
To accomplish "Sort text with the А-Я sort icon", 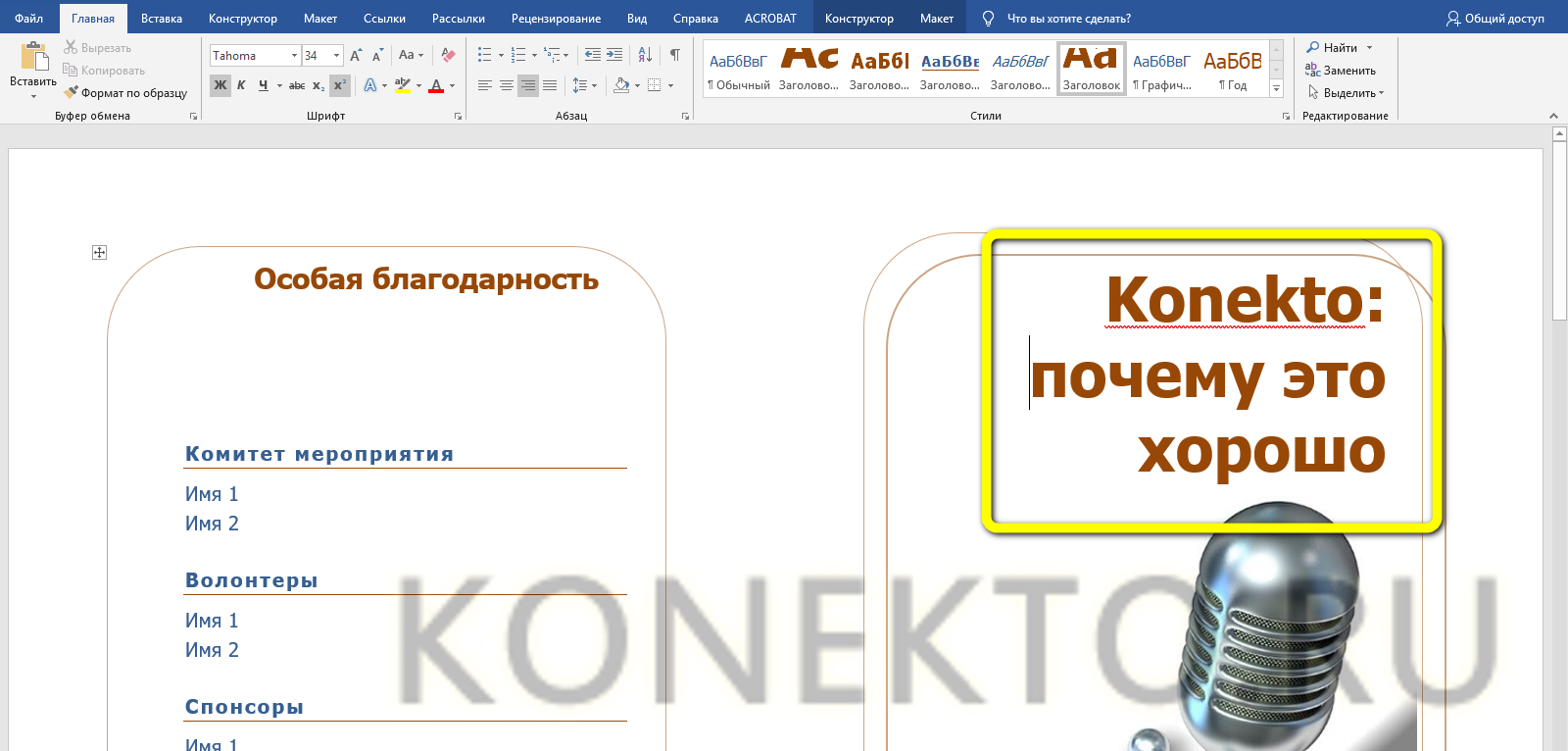I will [x=645, y=55].
